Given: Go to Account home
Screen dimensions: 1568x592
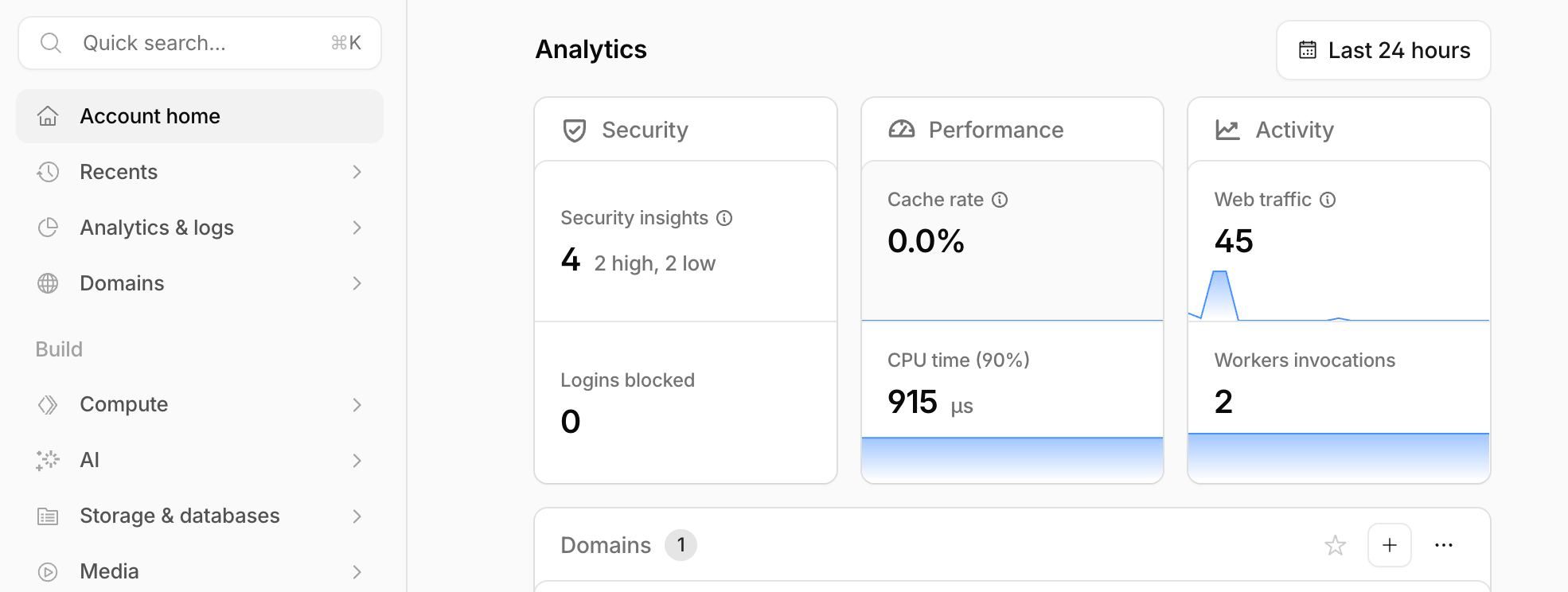Looking at the screenshot, I should 150,116.
